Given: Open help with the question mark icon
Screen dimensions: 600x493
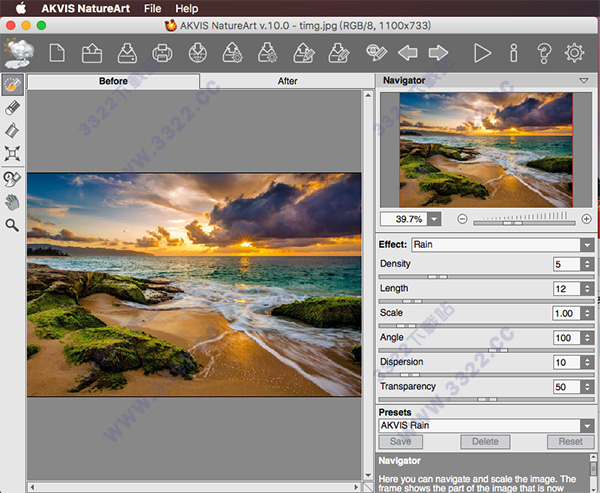Looking at the screenshot, I should [544, 53].
